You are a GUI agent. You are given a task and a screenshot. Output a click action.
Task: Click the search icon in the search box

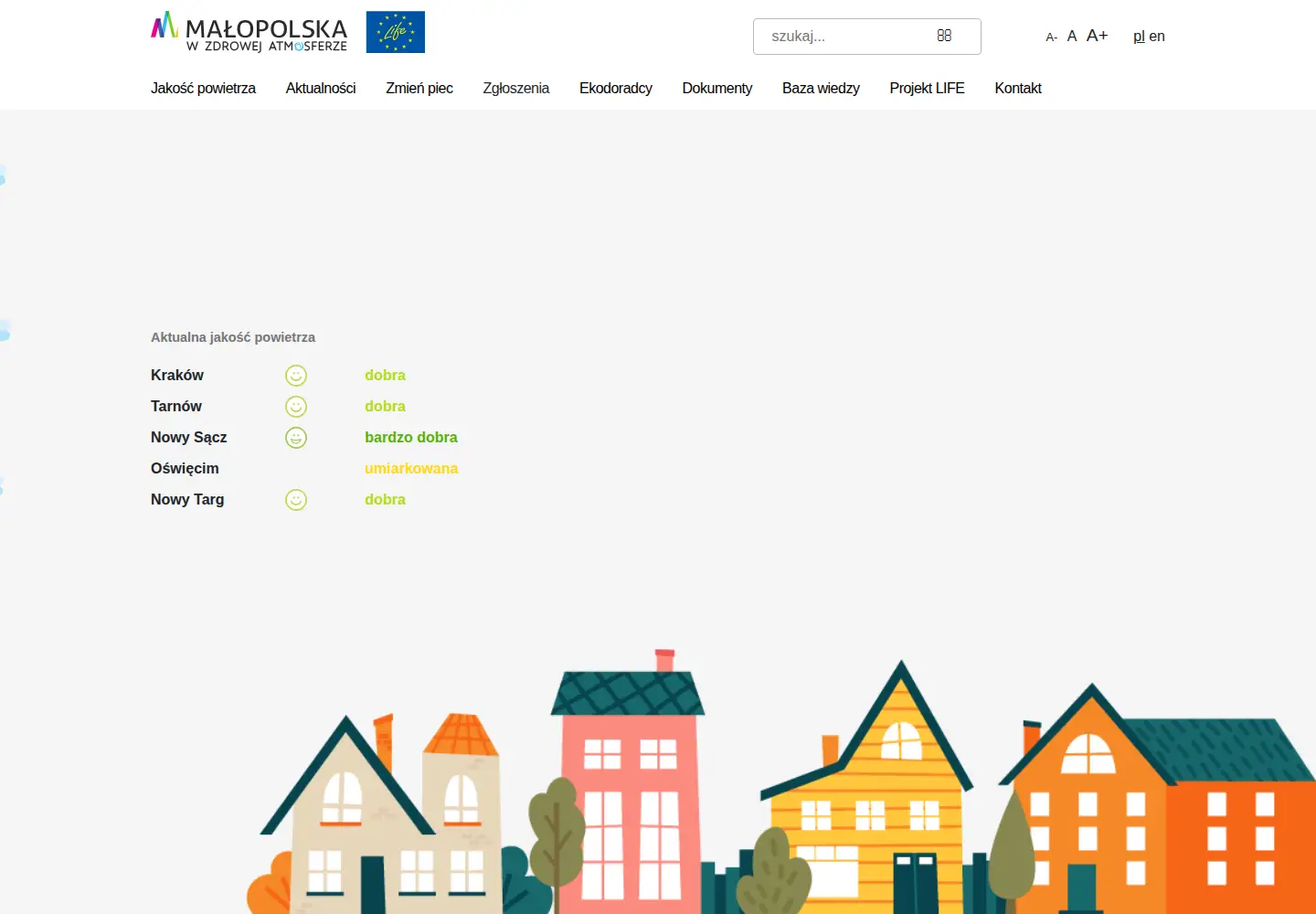pos(944,36)
